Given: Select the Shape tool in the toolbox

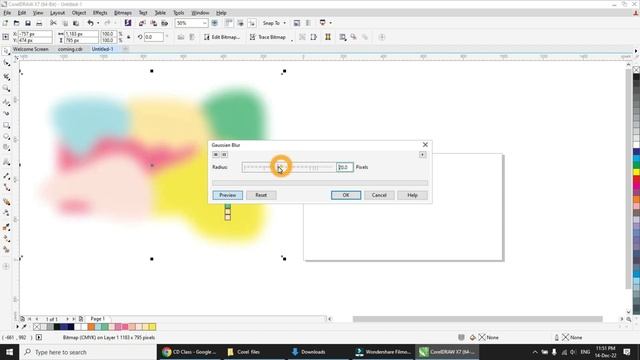Looking at the screenshot, I should 6,63.
